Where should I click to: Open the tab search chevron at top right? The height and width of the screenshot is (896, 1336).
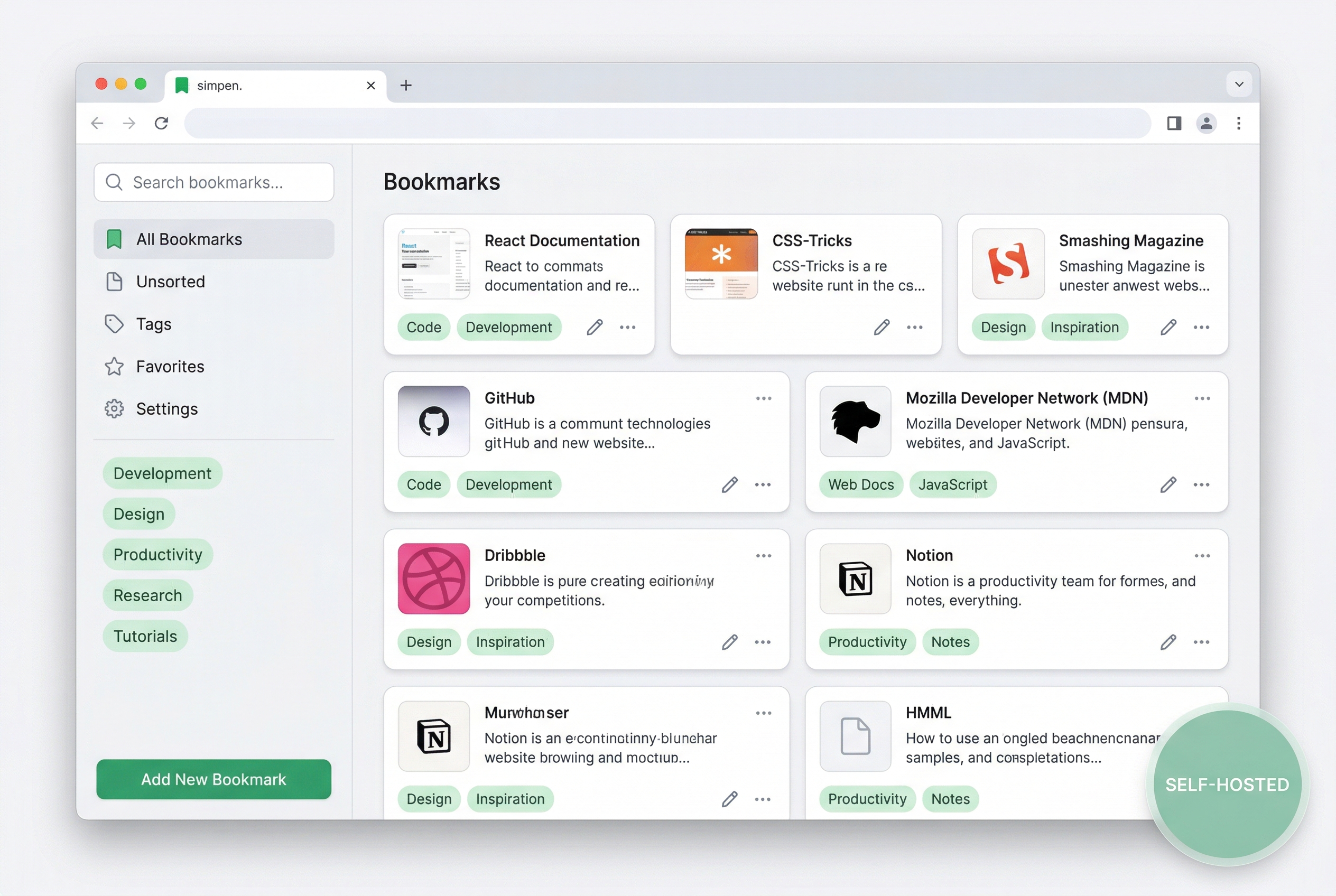(1238, 84)
